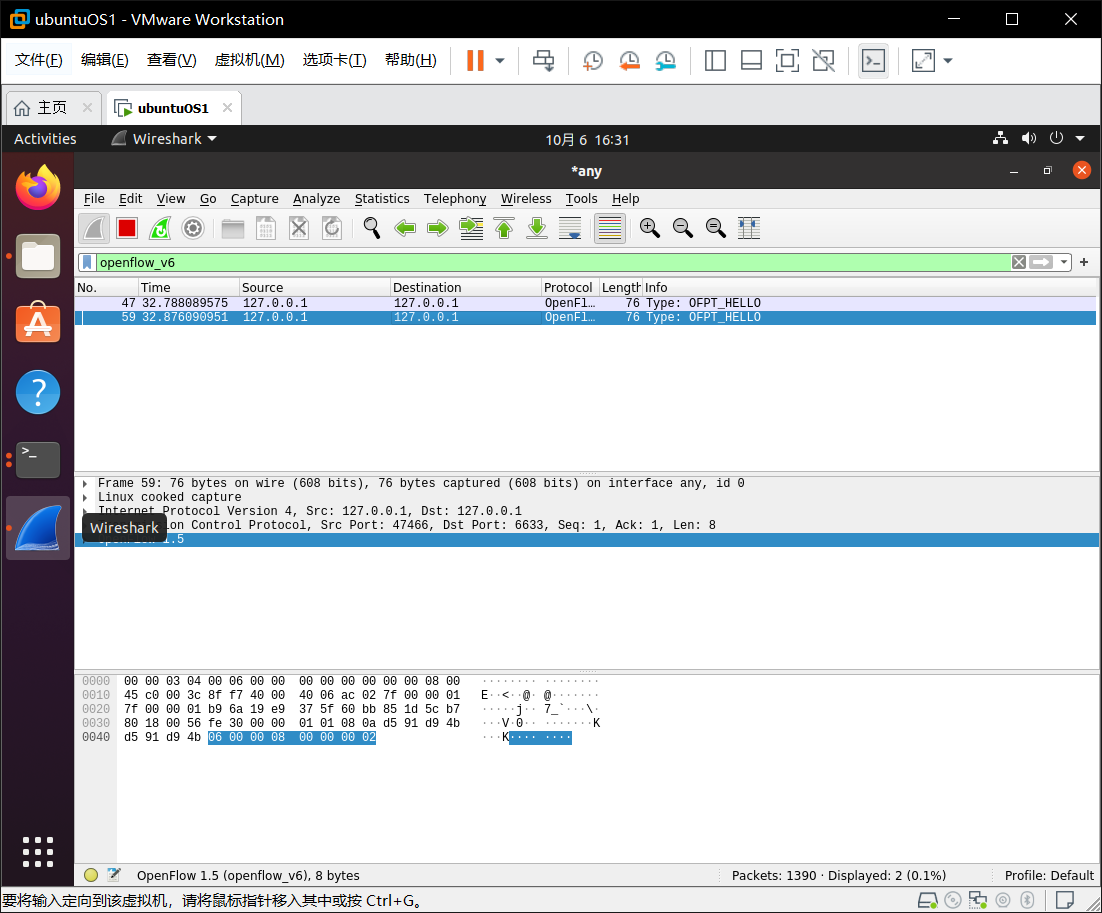
Task: Open the Edit menu
Action: pyautogui.click(x=131, y=199)
